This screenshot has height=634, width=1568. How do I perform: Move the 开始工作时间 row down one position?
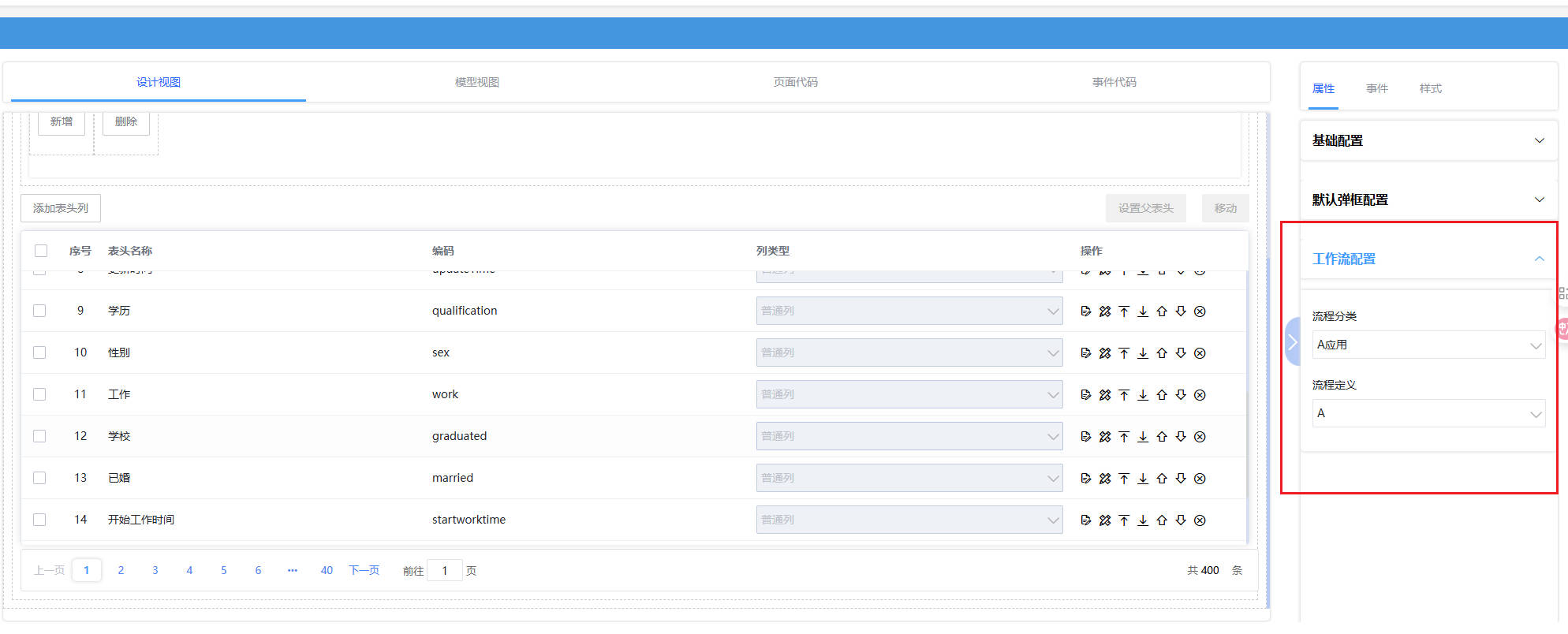point(1181,520)
